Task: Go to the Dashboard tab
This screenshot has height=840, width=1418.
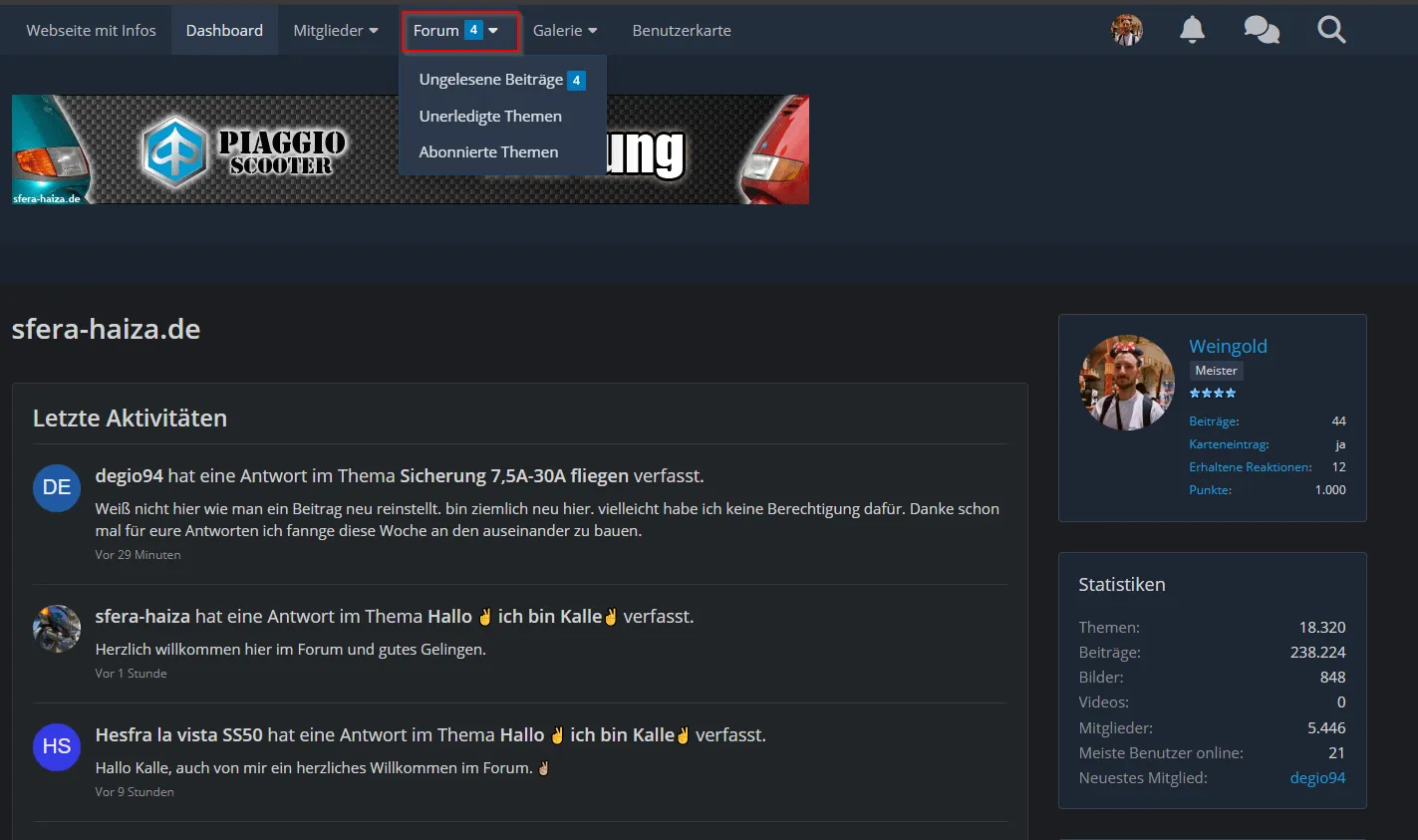Action: (x=224, y=31)
